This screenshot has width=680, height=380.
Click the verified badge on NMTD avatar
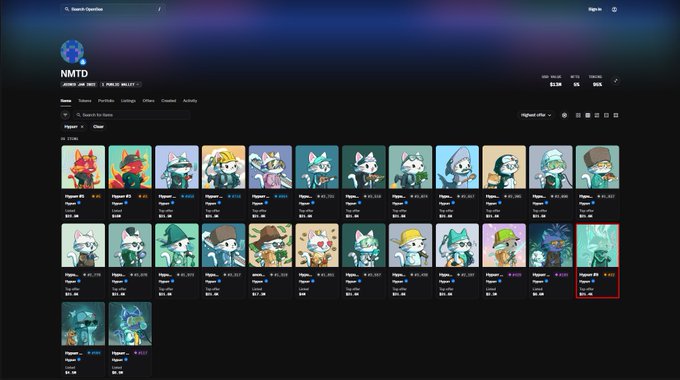coord(83,62)
